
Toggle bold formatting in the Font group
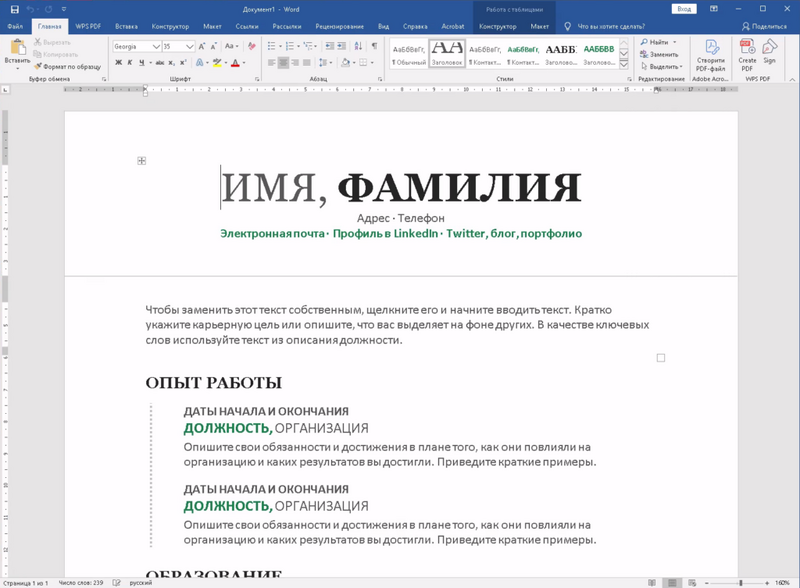point(117,63)
